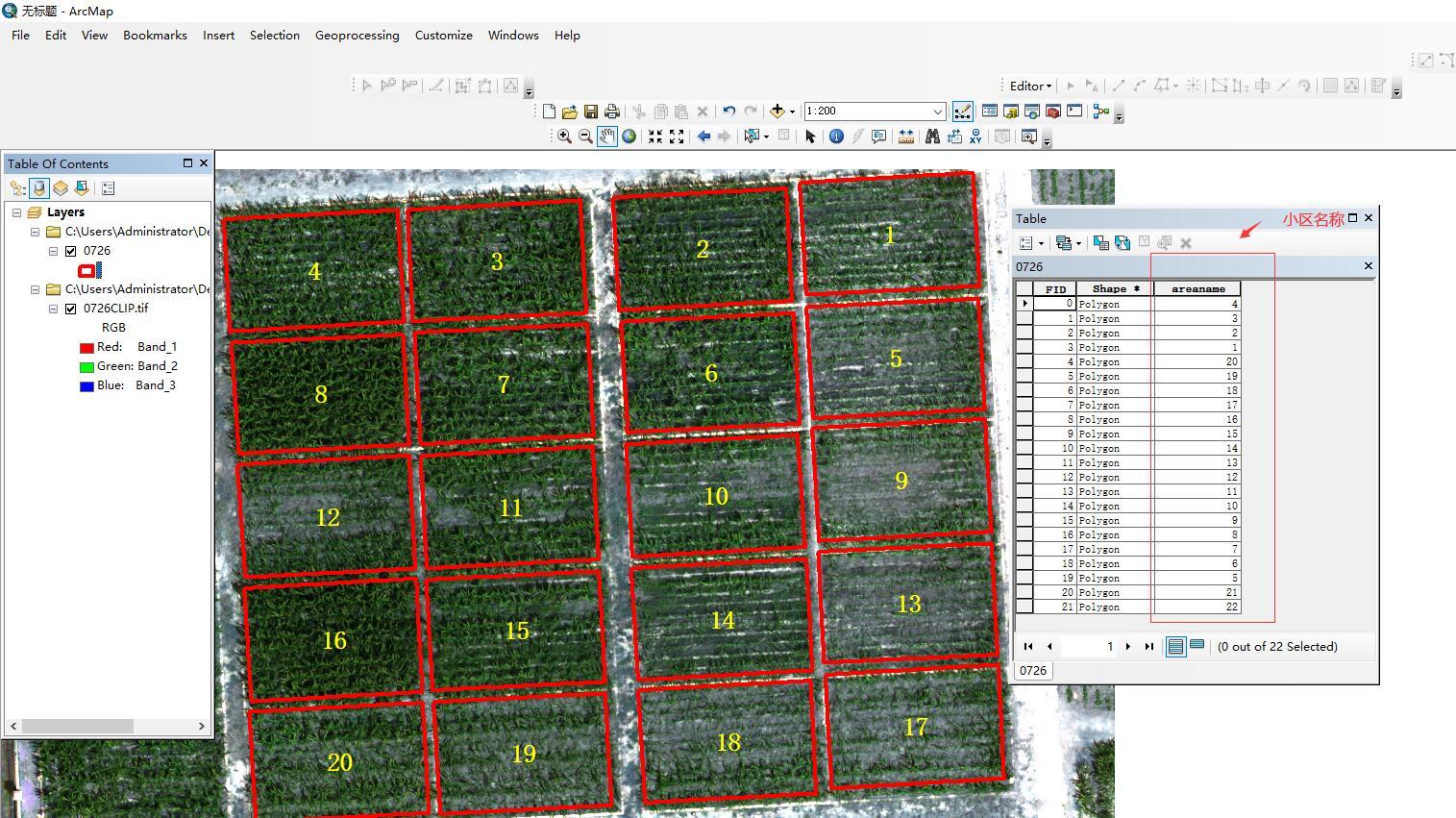This screenshot has width=1456, height=818.
Task: Select the Pan hand tool
Action: [x=606, y=136]
